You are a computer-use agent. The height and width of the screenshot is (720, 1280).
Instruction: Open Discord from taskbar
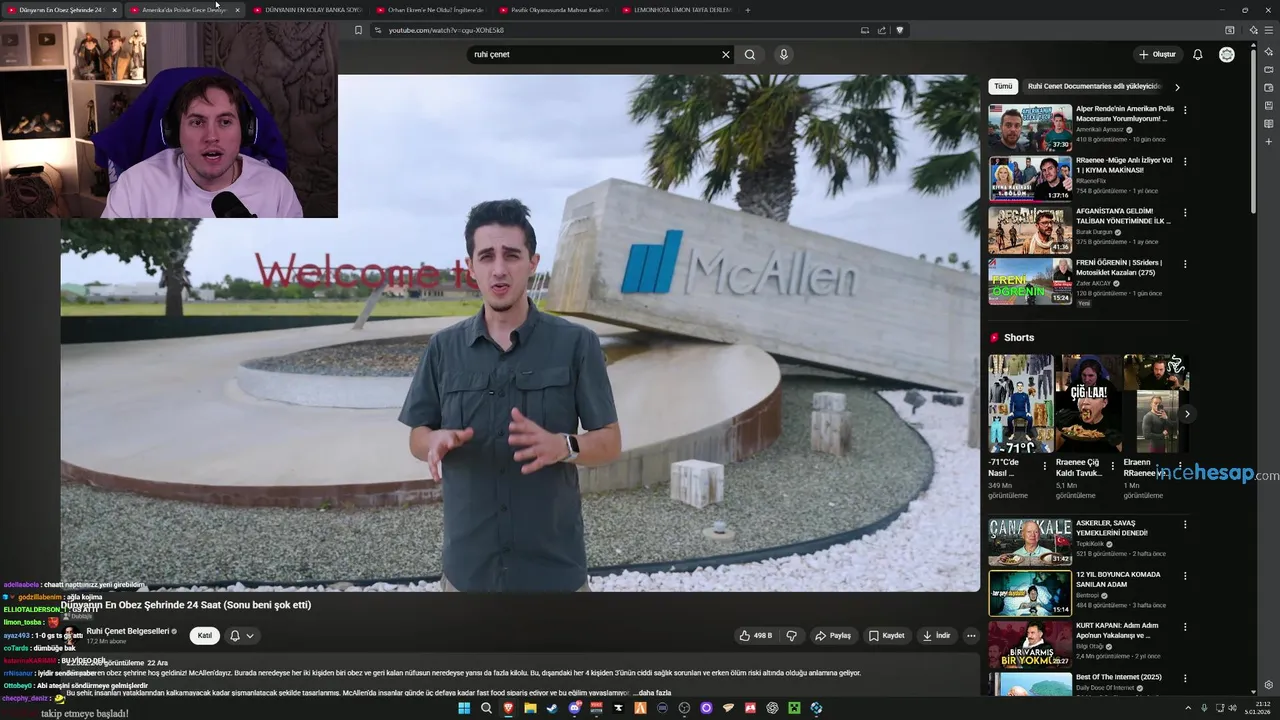click(574, 708)
